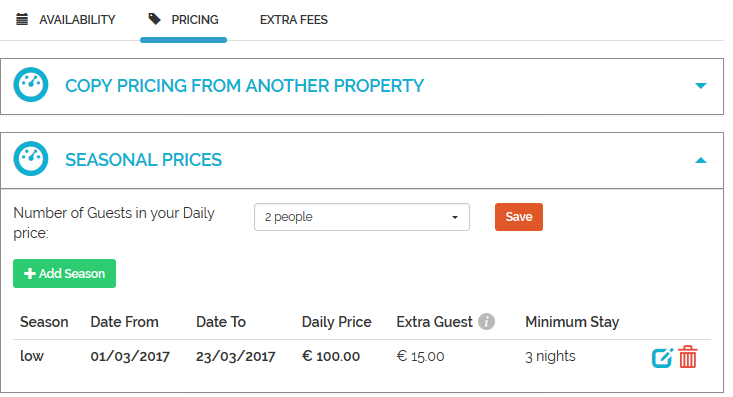Delete the low season with trash icon
The width and height of the screenshot is (733, 397).
coord(688,357)
